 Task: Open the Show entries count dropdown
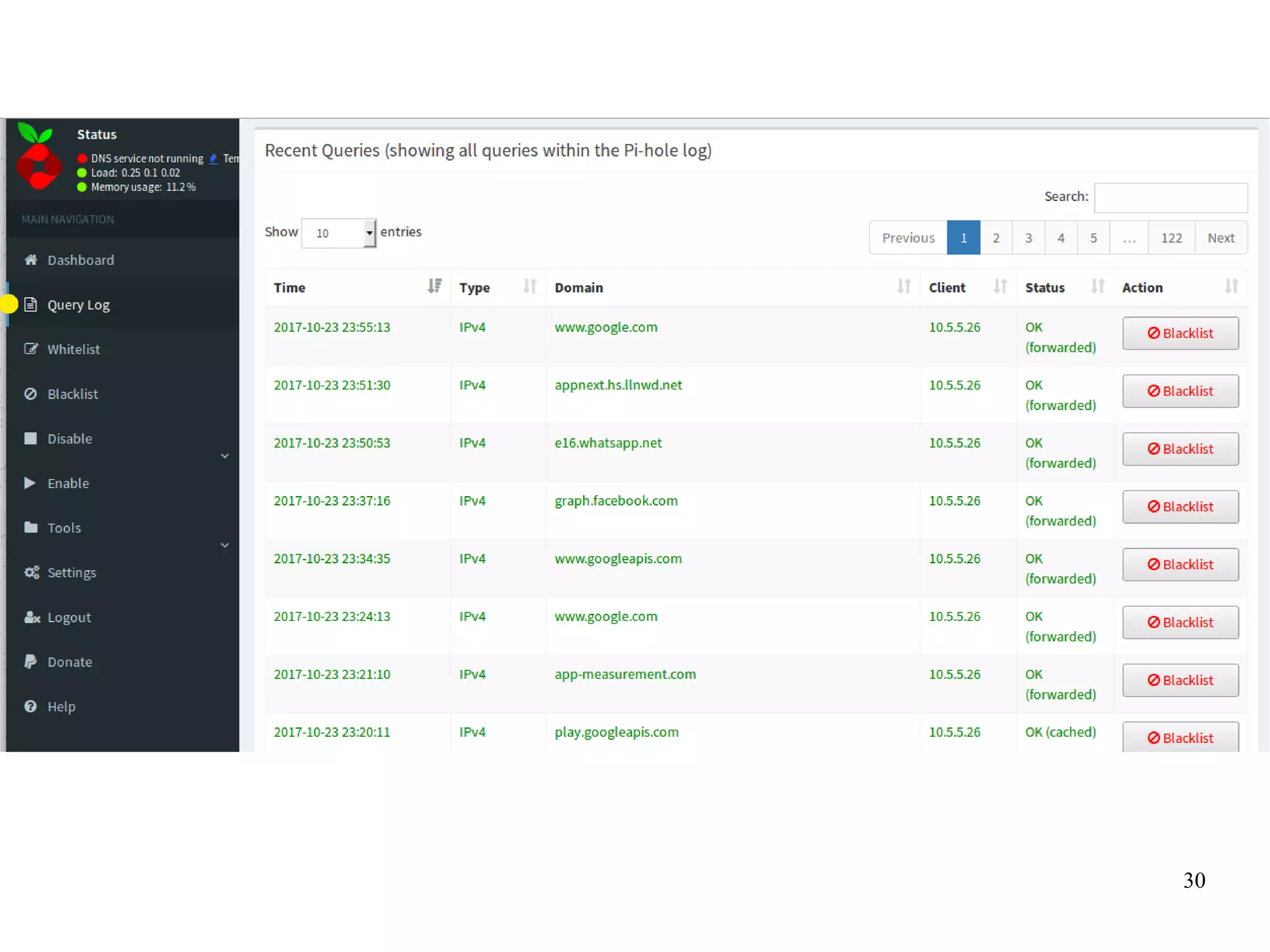[339, 233]
